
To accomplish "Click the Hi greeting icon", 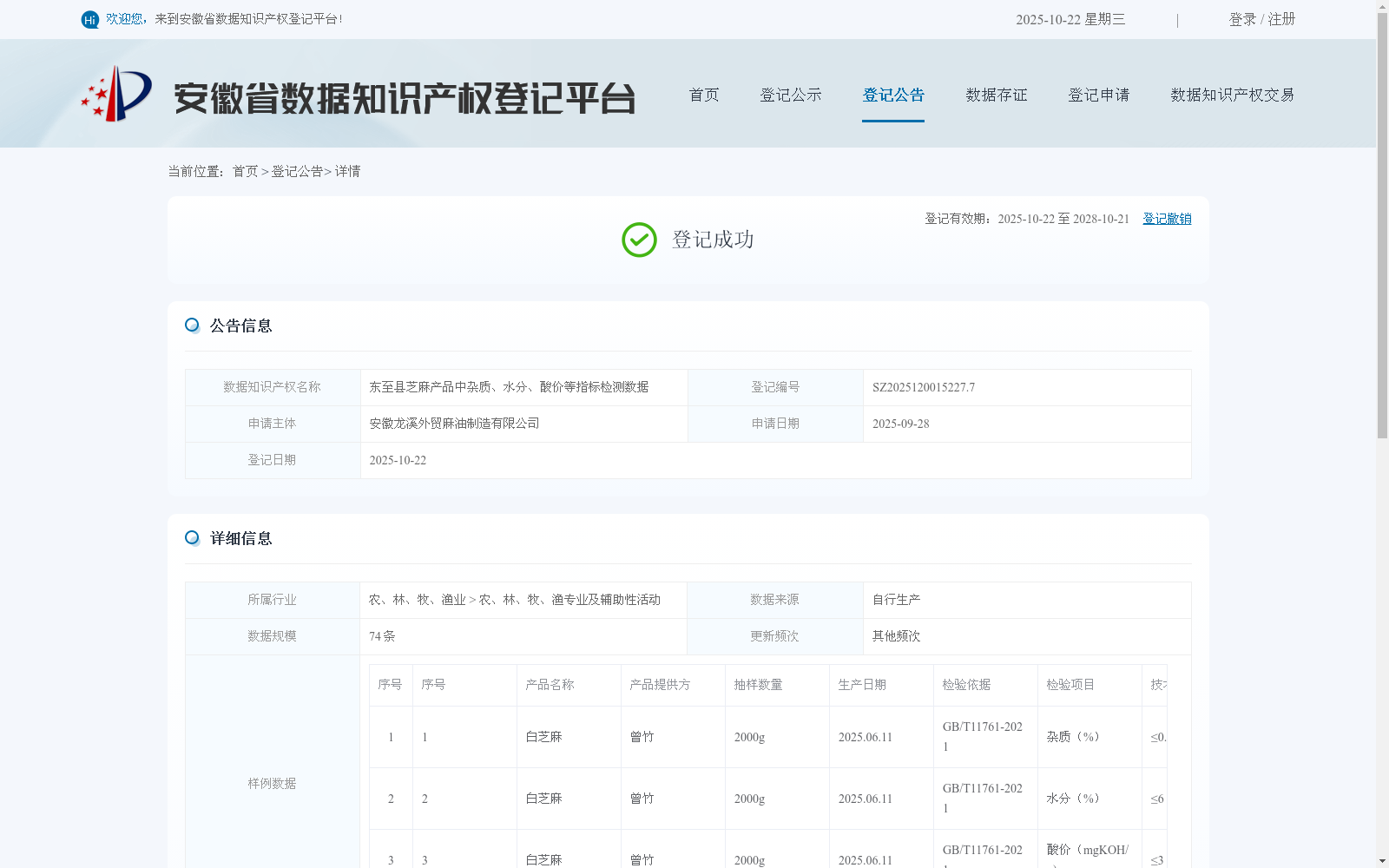I will point(90,19).
